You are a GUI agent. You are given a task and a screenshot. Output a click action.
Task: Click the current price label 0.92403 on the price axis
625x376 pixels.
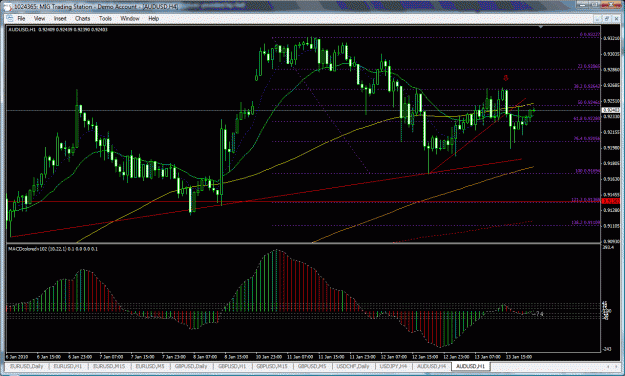tap(611, 110)
